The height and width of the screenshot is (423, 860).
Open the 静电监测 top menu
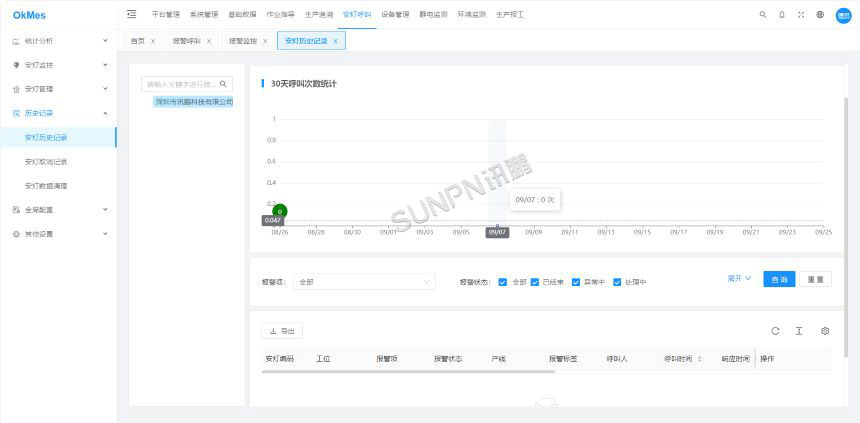(x=433, y=15)
